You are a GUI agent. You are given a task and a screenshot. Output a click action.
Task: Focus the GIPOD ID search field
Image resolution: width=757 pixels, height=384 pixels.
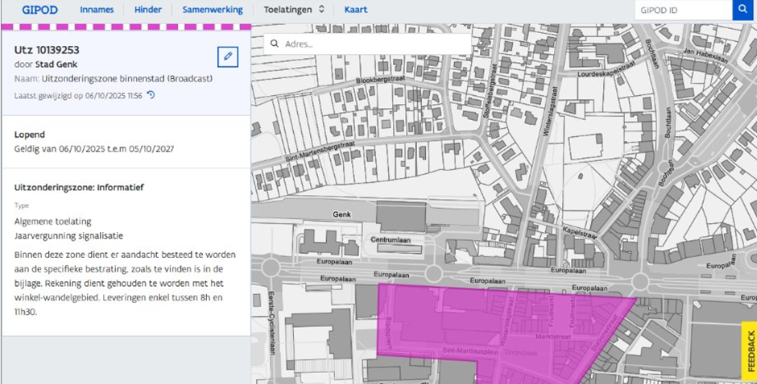click(683, 10)
